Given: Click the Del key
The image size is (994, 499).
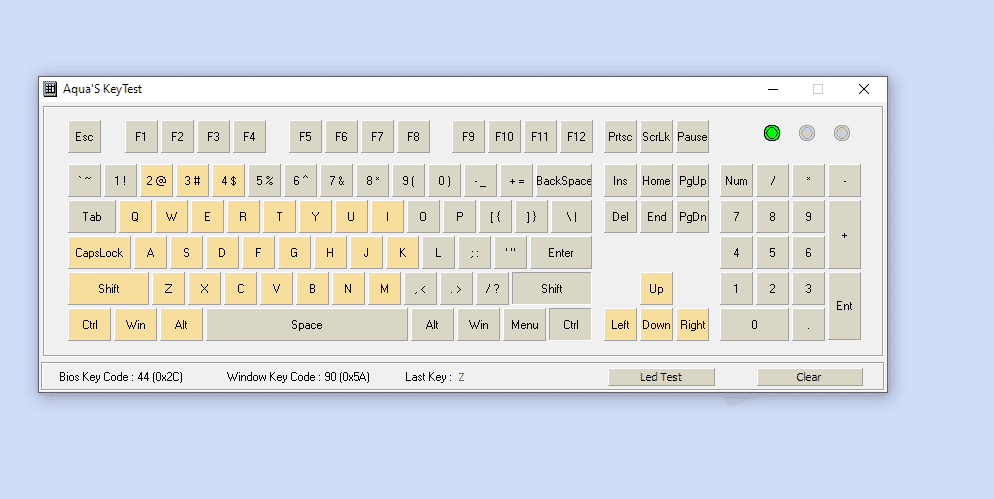Looking at the screenshot, I should [x=620, y=217].
